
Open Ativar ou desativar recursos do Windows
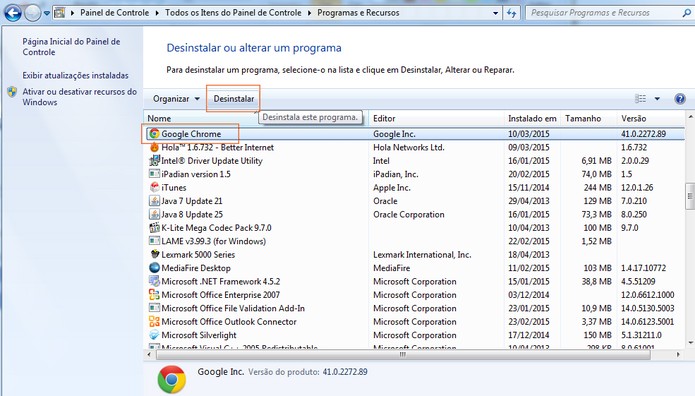point(80,97)
